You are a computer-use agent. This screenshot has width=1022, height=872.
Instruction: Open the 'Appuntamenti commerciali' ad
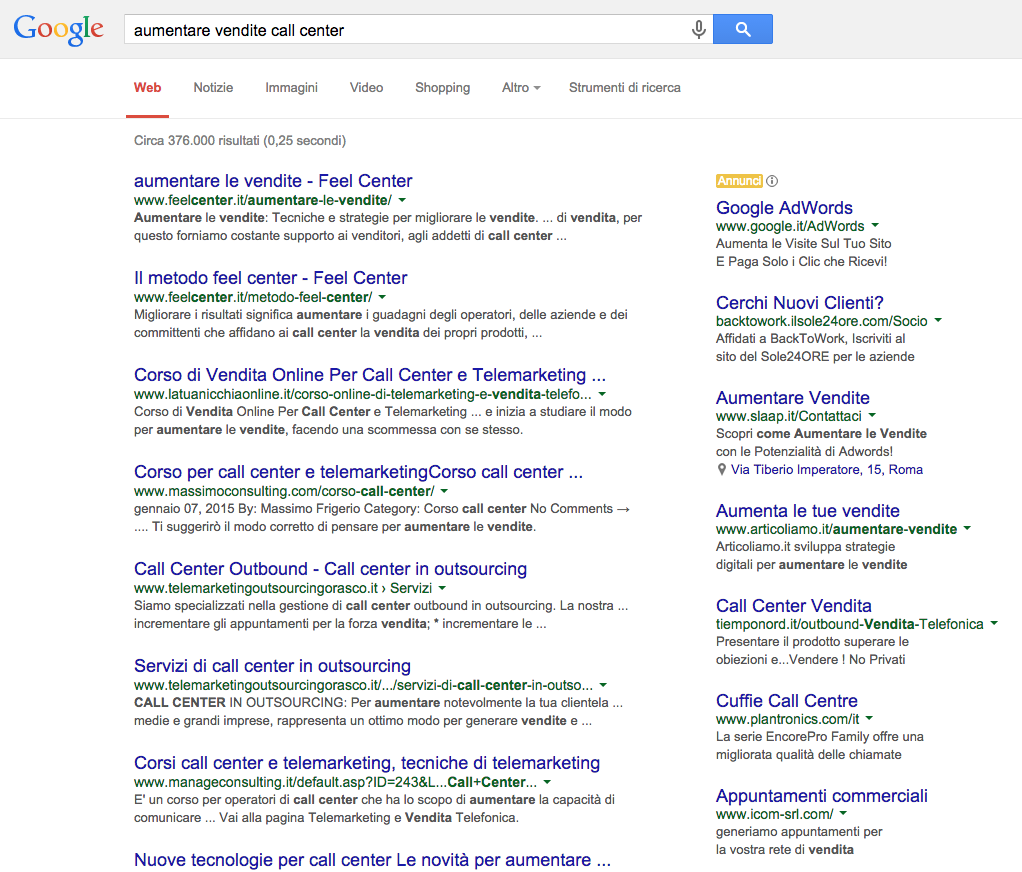(x=821, y=796)
